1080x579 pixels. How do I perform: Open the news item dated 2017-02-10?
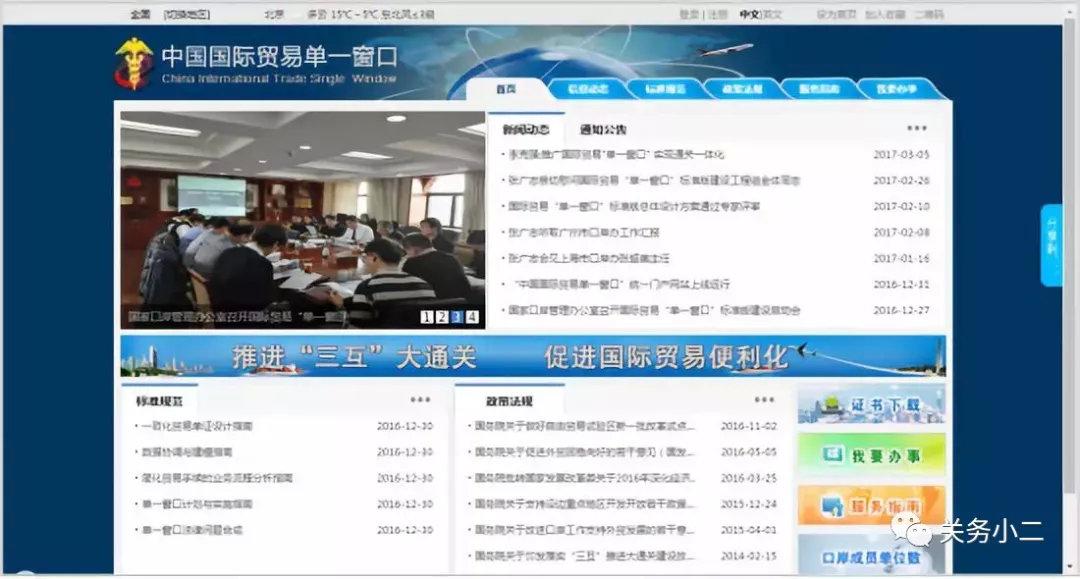pos(634,206)
